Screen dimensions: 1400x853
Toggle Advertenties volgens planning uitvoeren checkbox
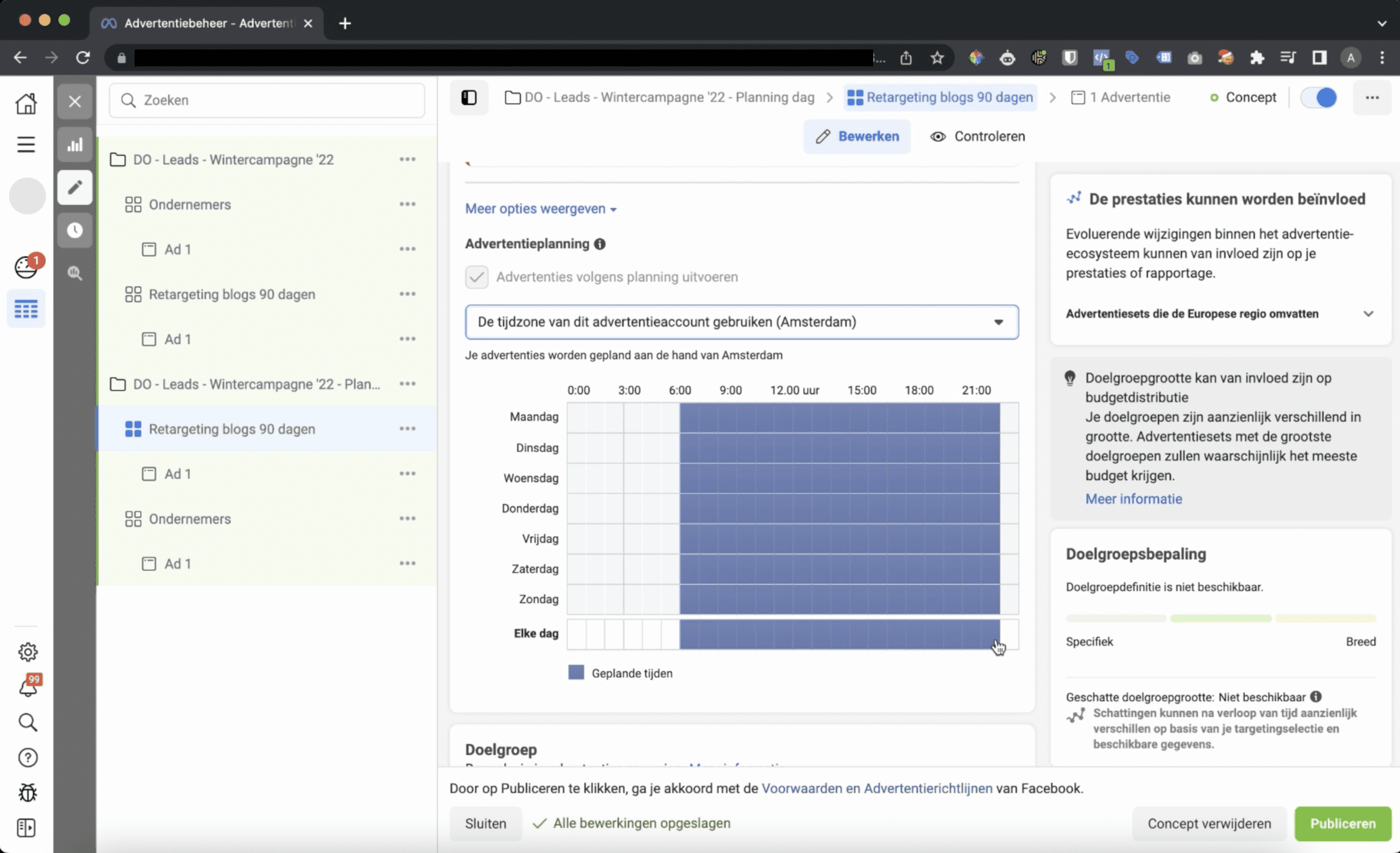pos(476,277)
